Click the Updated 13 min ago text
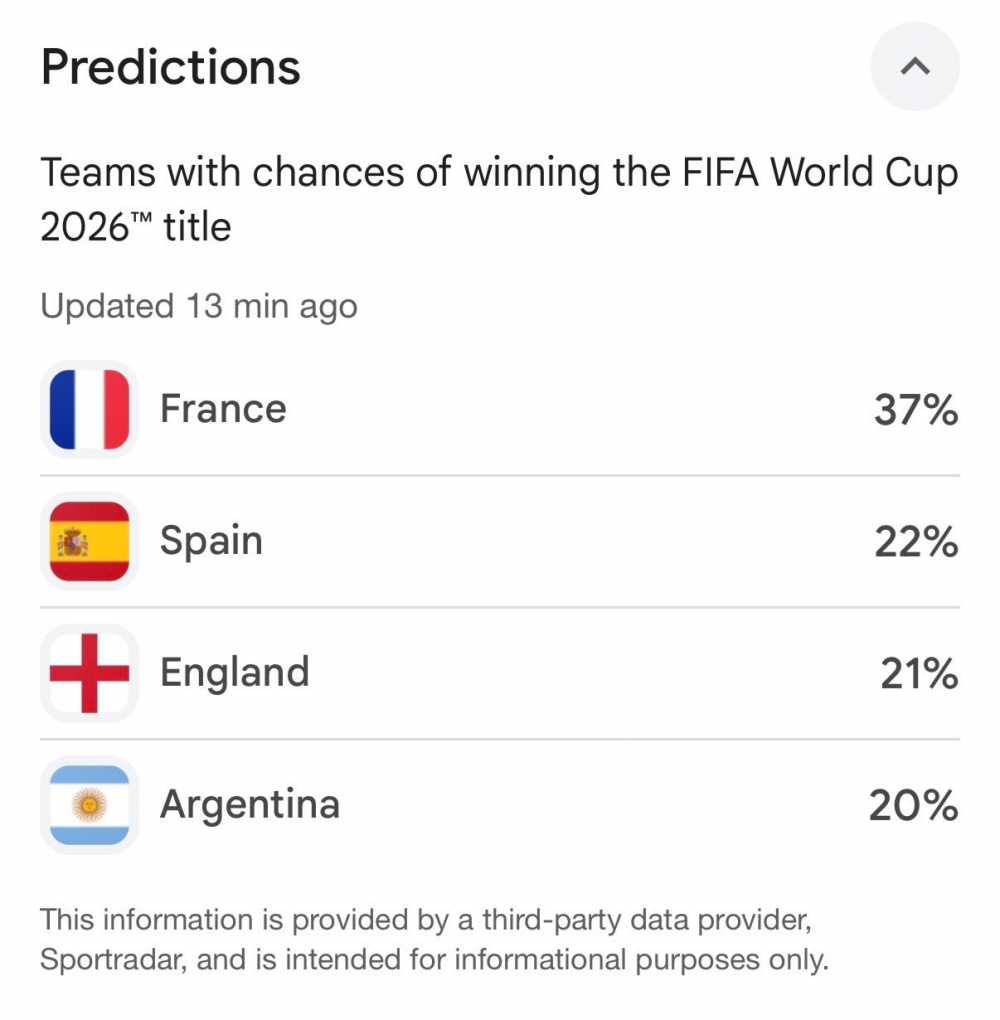The image size is (1000, 1020). (x=199, y=306)
